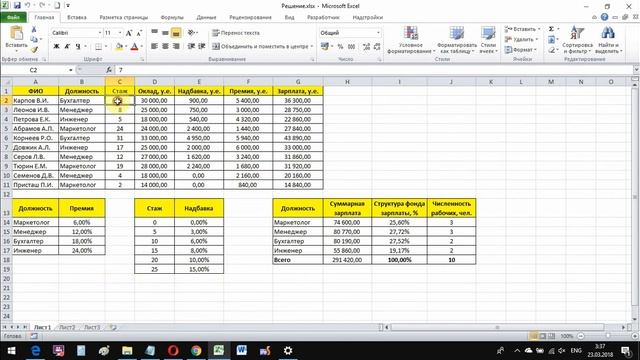Click the fill color bucket swatch
The image size is (640, 360).
pyautogui.click(x=119, y=47)
